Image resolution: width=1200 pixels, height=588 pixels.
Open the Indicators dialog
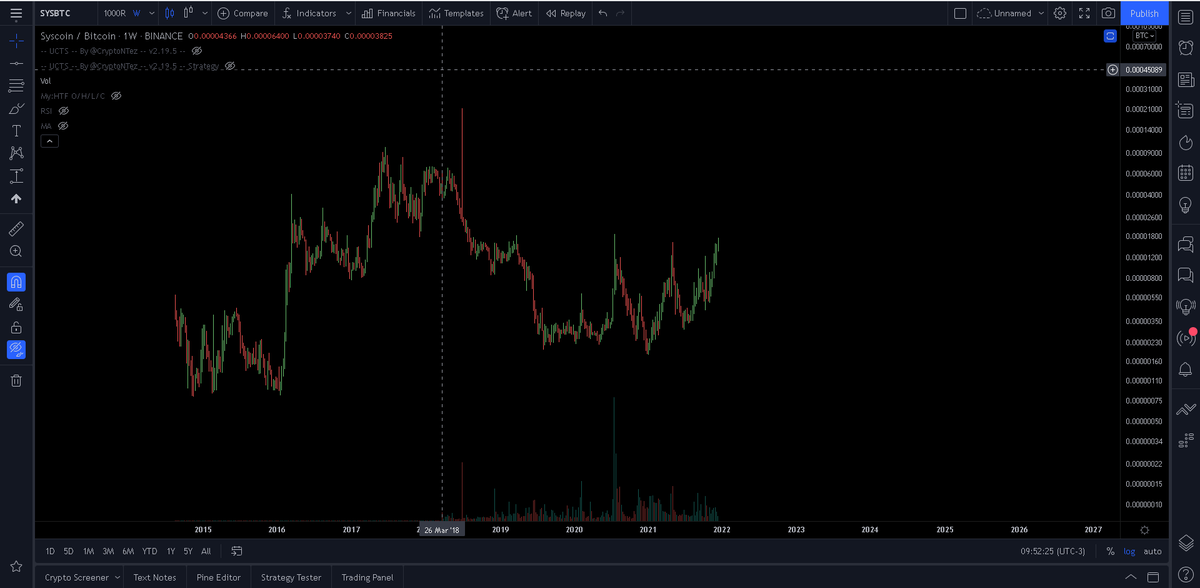[309, 13]
